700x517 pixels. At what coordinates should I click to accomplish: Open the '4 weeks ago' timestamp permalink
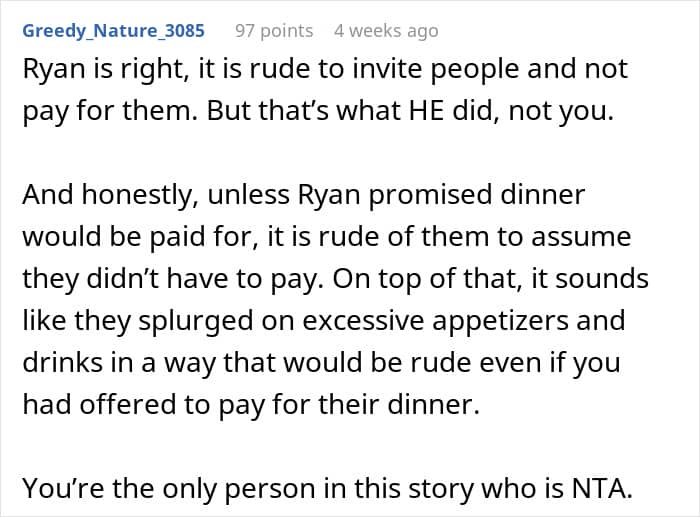click(x=386, y=31)
